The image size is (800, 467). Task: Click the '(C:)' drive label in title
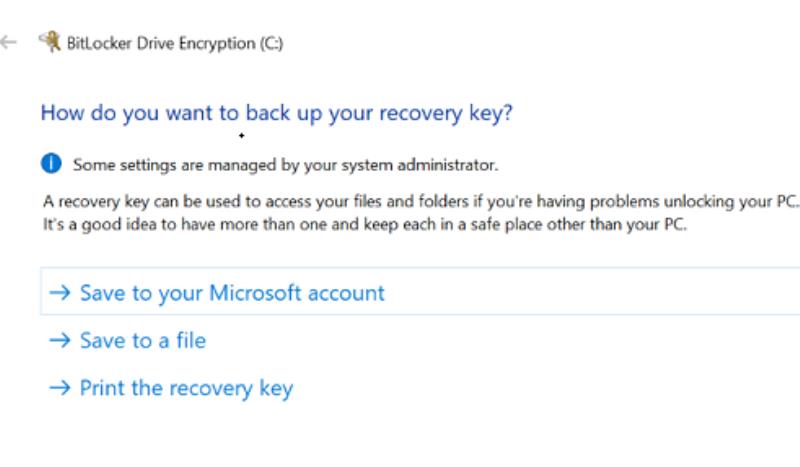271,43
